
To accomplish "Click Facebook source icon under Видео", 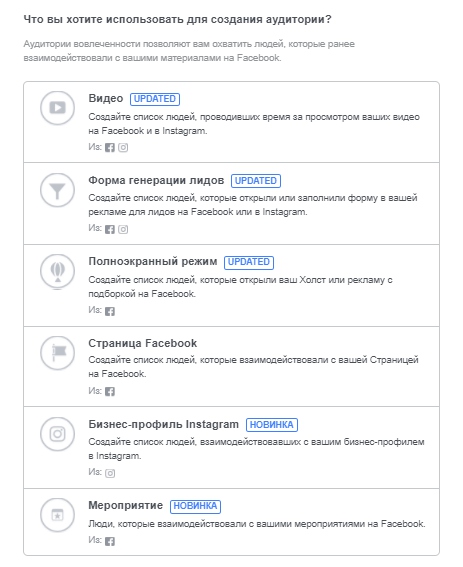I will point(110,147).
